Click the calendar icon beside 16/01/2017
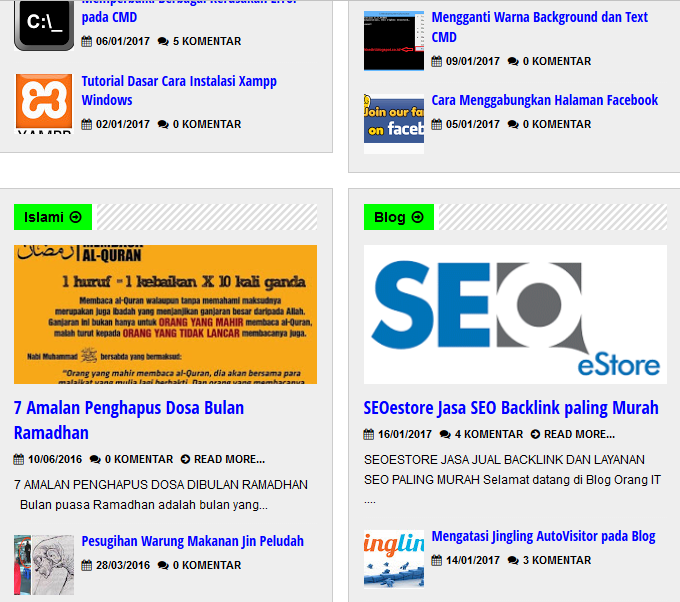This screenshot has width=680, height=602. pyautogui.click(x=369, y=434)
